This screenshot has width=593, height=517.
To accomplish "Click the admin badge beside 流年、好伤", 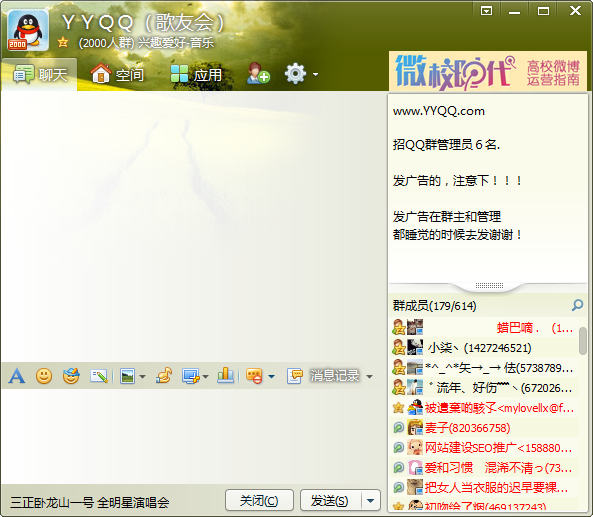I will [x=399, y=388].
